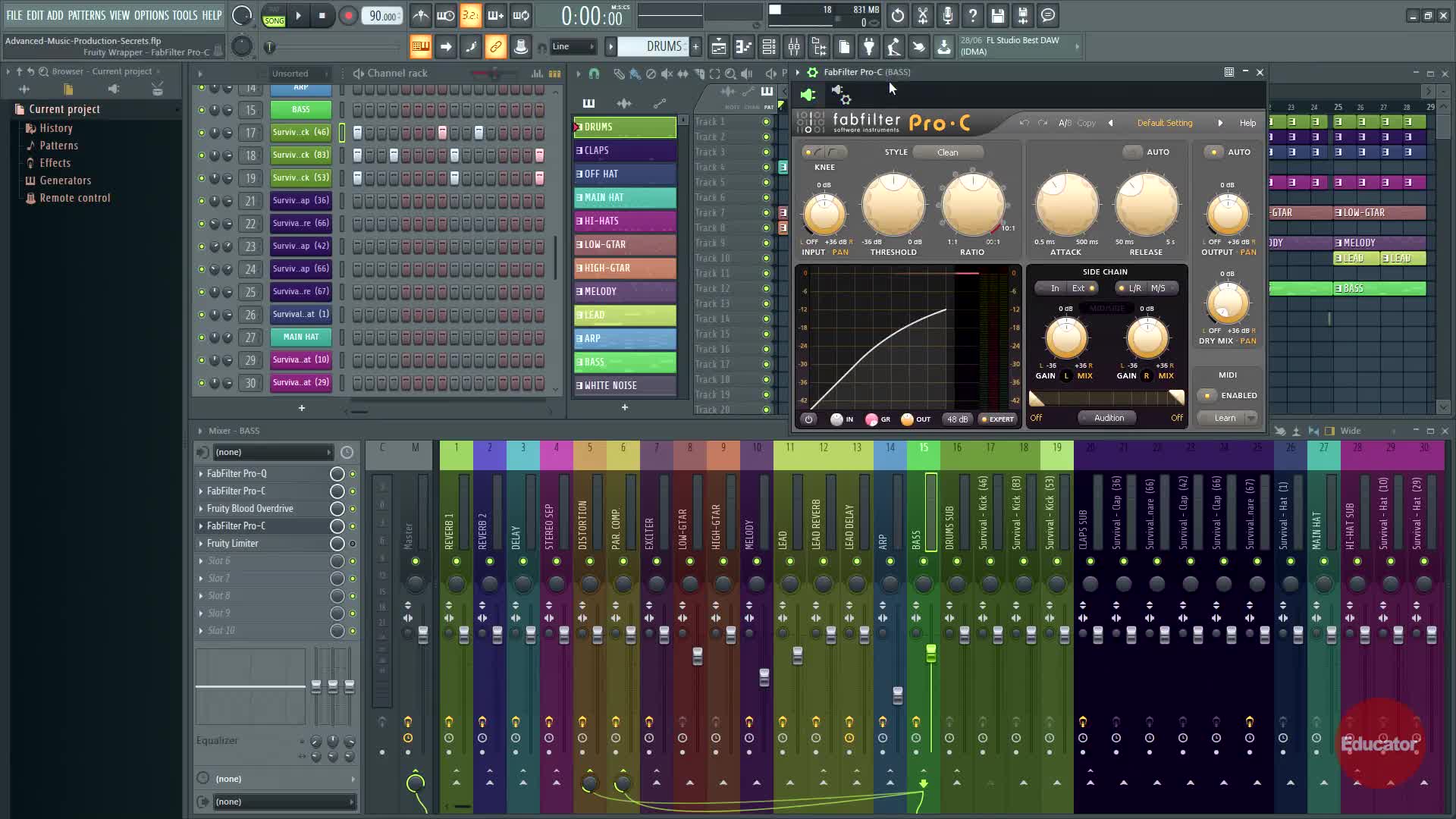Viewport: 1456px width, 819px height.
Task: Open the TOOLS menu
Action: tap(184, 15)
